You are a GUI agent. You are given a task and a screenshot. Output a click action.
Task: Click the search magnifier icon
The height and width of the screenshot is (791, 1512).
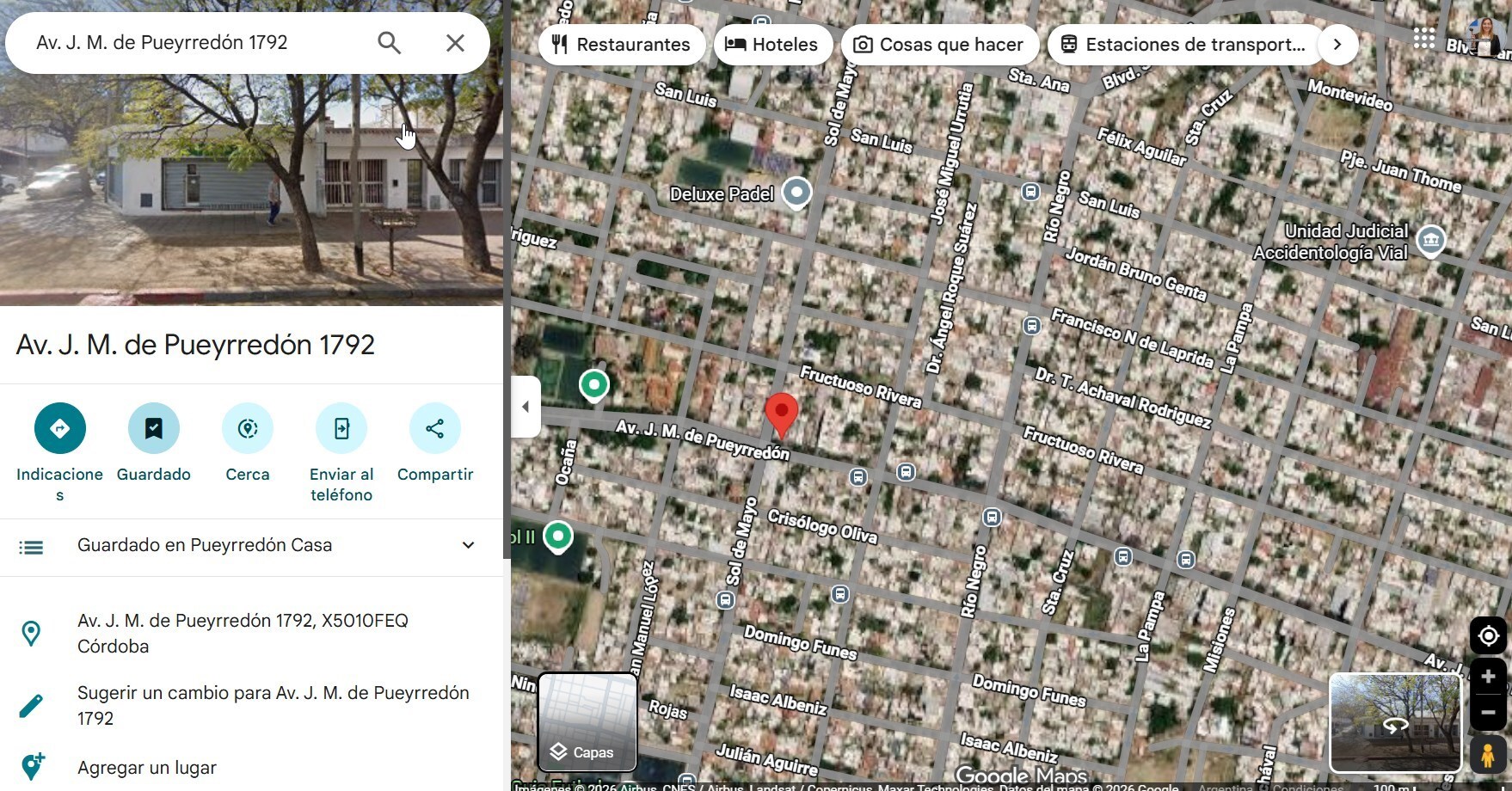pyautogui.click(x=389, y=43)
